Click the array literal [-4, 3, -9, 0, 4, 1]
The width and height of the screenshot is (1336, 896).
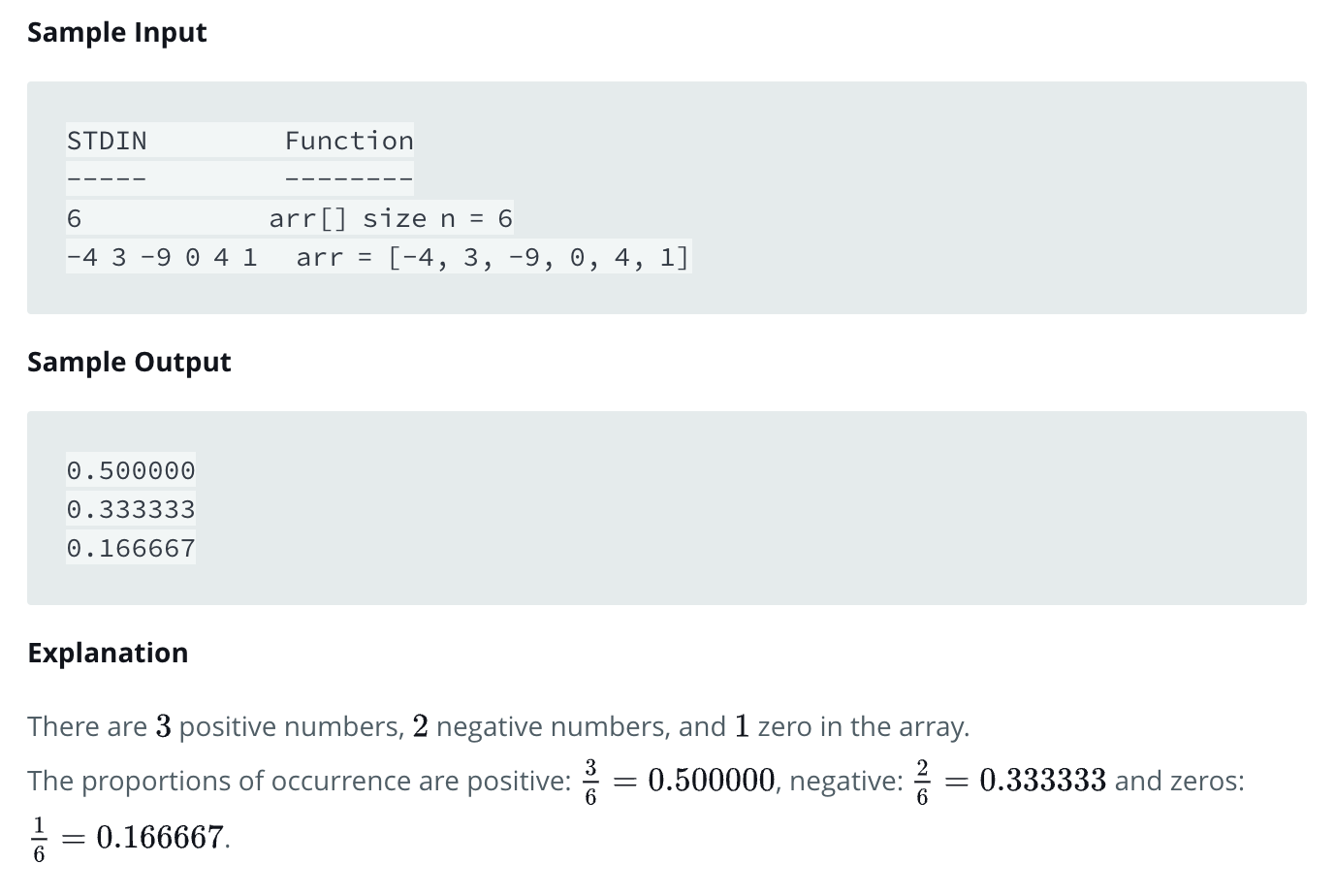tap(538, 258)
